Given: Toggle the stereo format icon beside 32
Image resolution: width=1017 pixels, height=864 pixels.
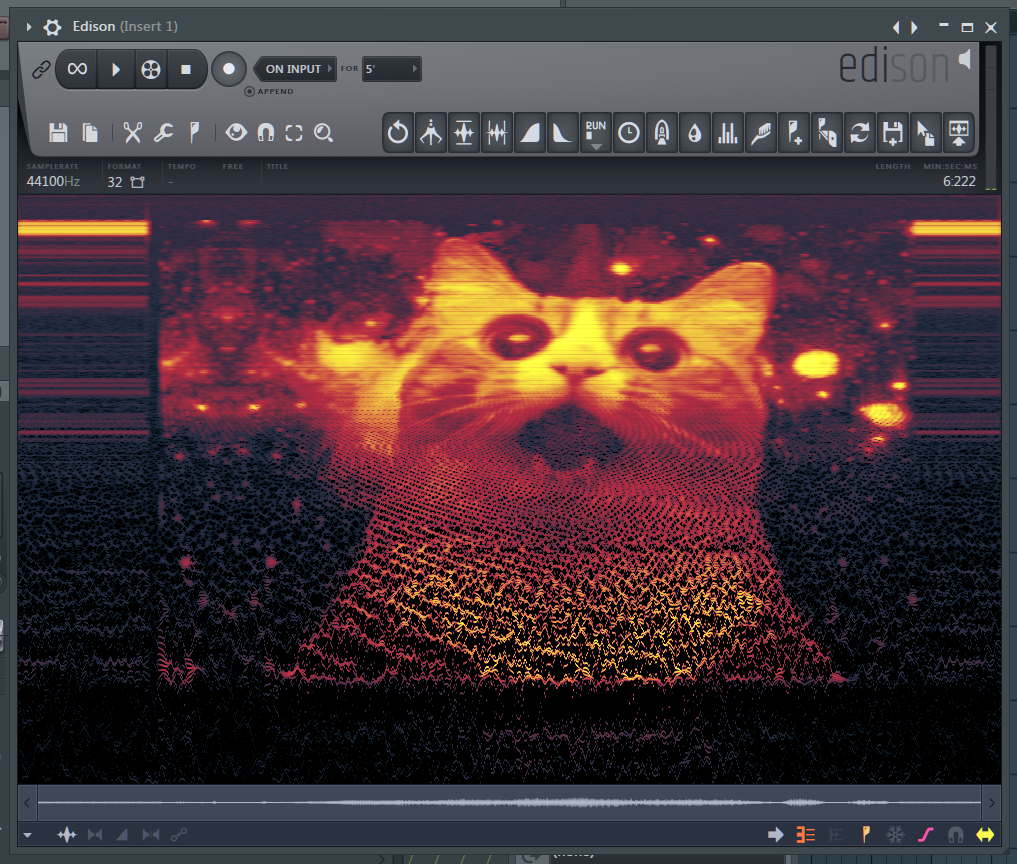Looking at the screenshot, I should [x=138, y=182].
